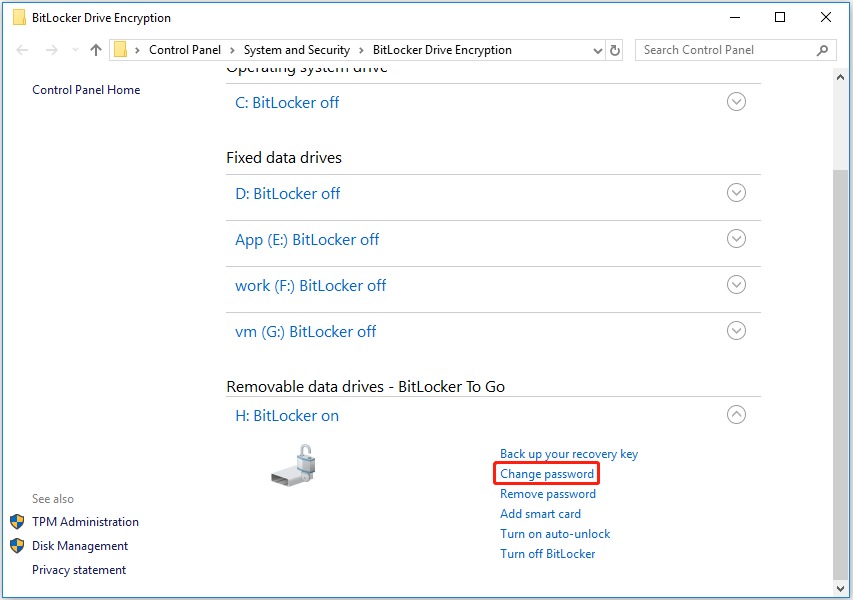Click the search magnifier icon

823,50
